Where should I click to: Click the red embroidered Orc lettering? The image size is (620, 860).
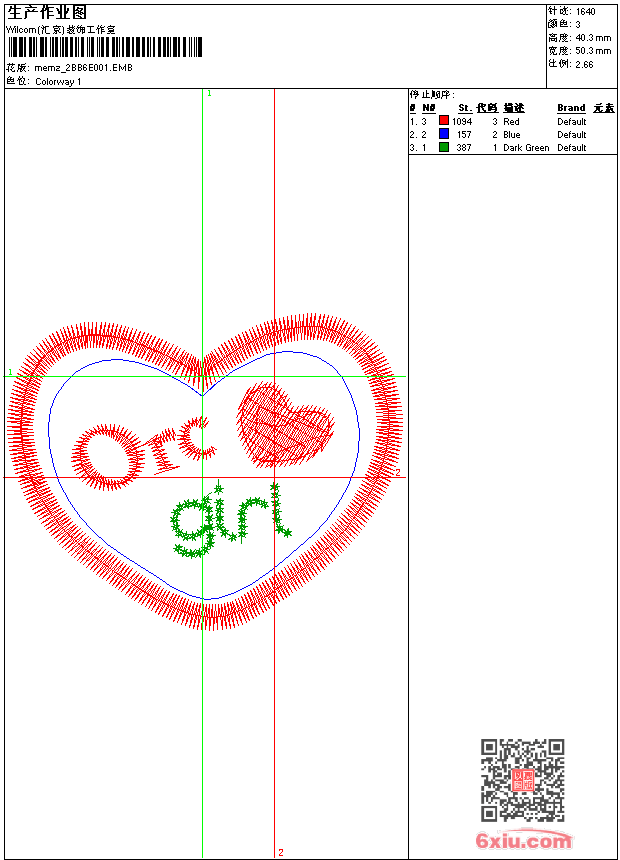click(144, 452)
